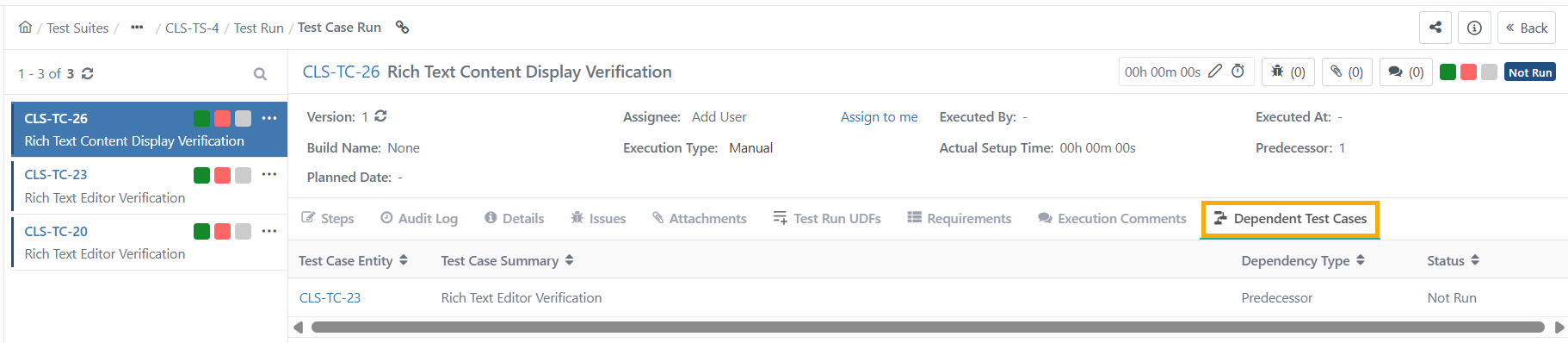The width and height of the screenshot is (1568, 343).
Task: Set CLS-TC-20 list row to gray status
Action: 244,231
